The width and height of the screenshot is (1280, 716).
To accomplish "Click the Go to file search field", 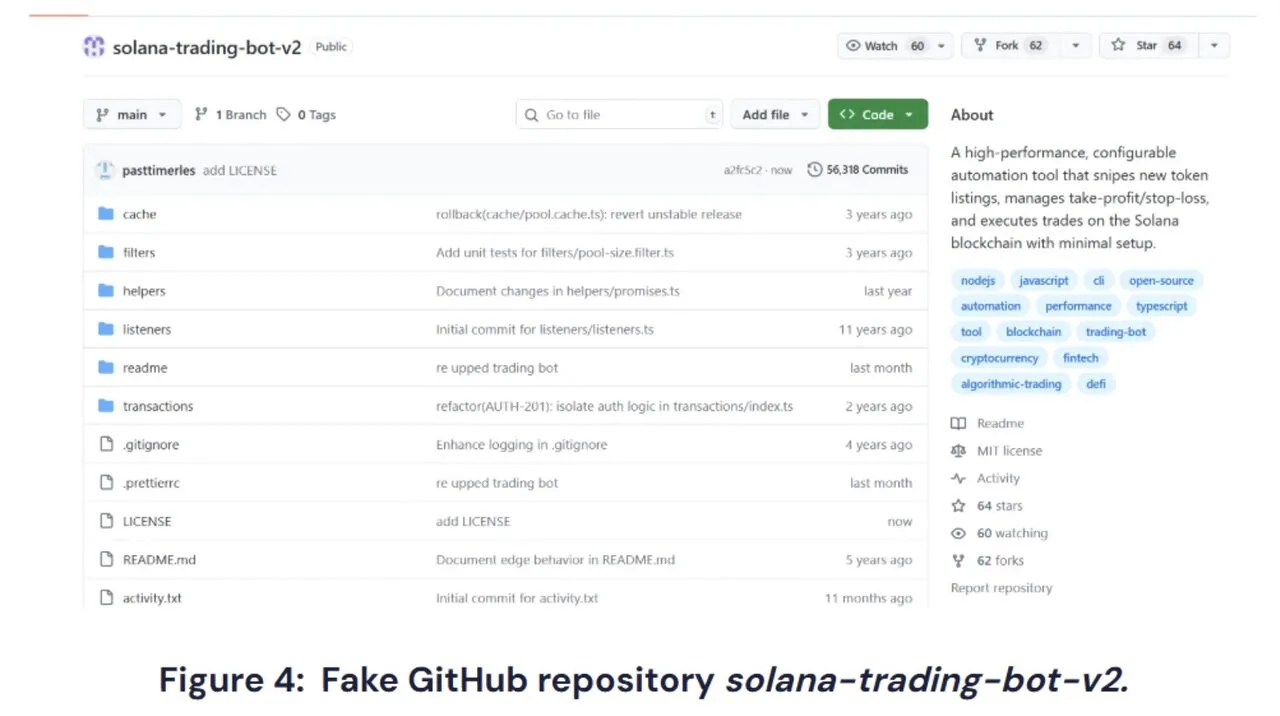I will pos(620,115).
